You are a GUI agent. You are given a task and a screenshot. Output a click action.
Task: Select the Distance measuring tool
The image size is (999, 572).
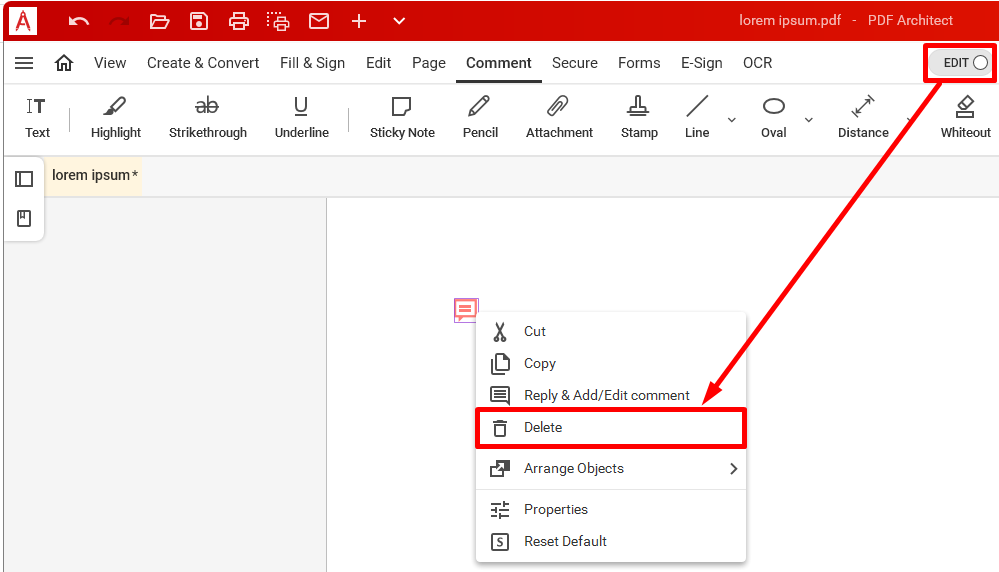pyautogui.click(x=863, y=118)
